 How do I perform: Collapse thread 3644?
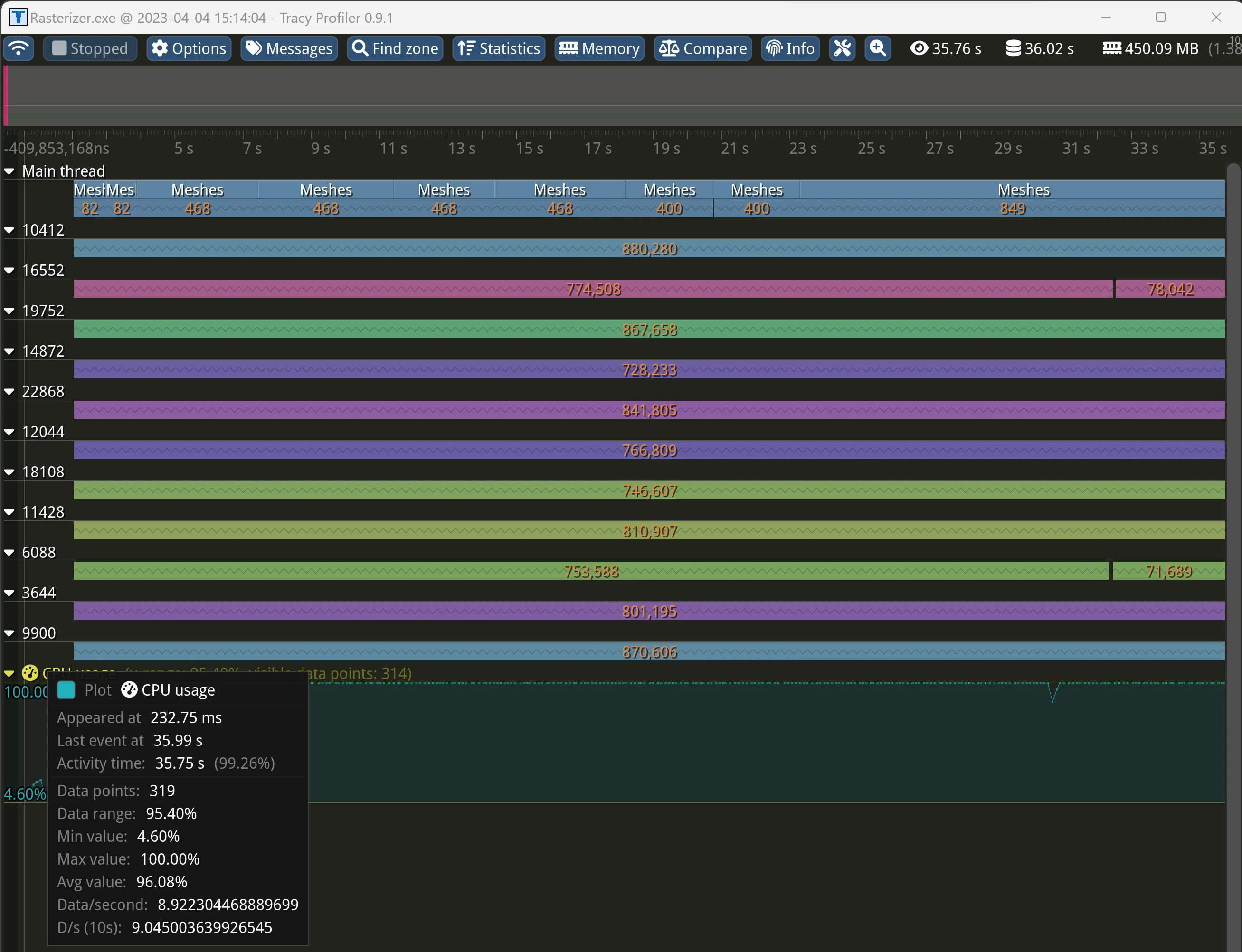[x=9, y=593]
